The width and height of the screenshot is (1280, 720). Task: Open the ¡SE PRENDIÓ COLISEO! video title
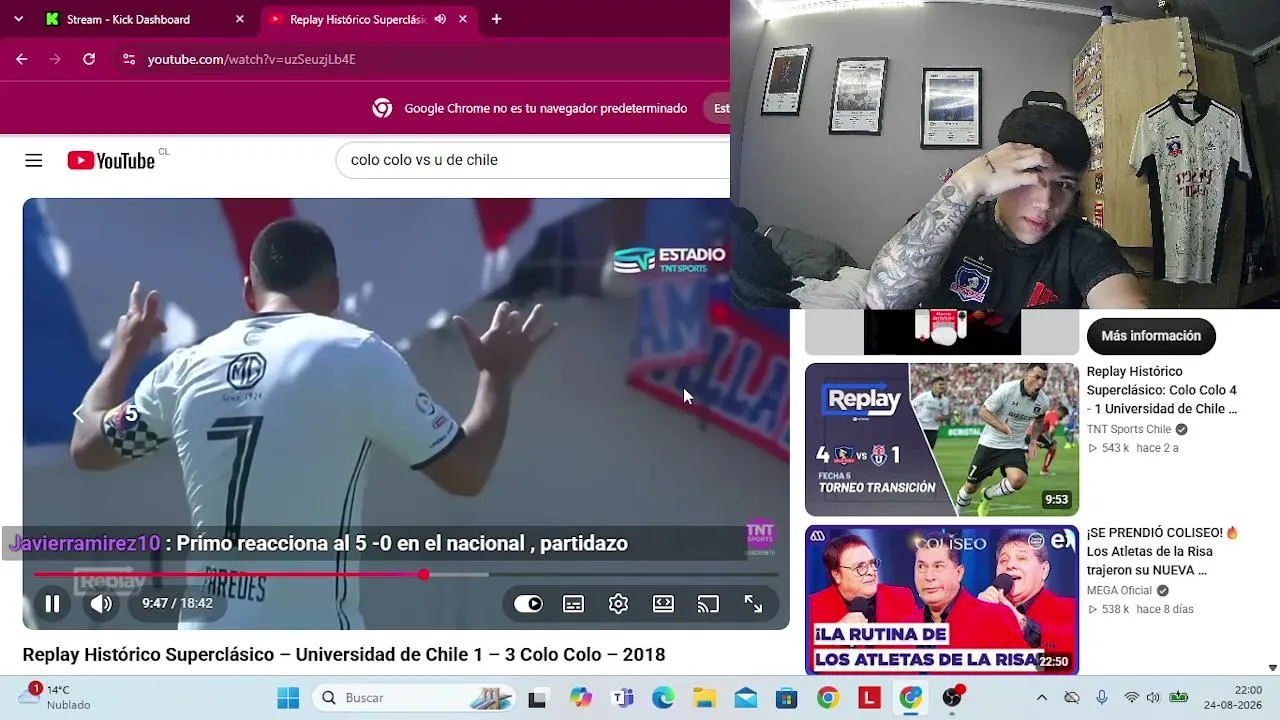click(1162, 551)
